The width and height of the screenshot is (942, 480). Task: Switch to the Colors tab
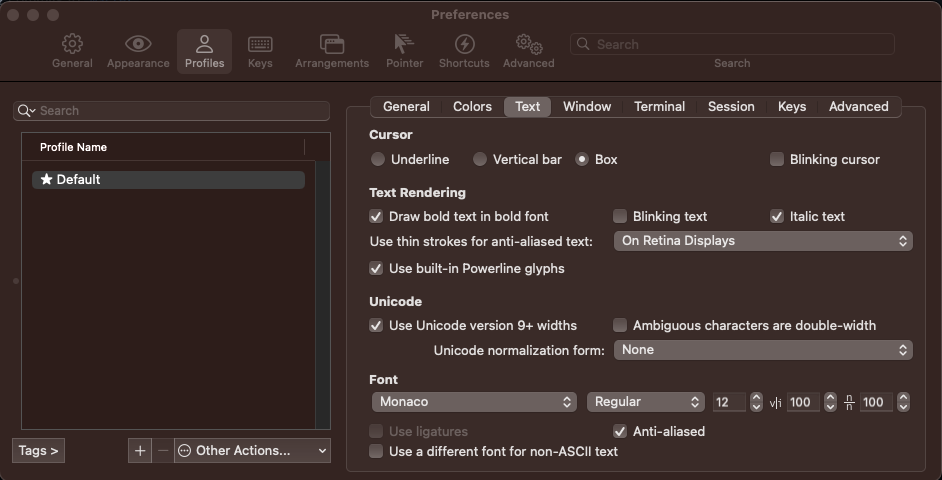pyautogui.click(x=472, y=106)
